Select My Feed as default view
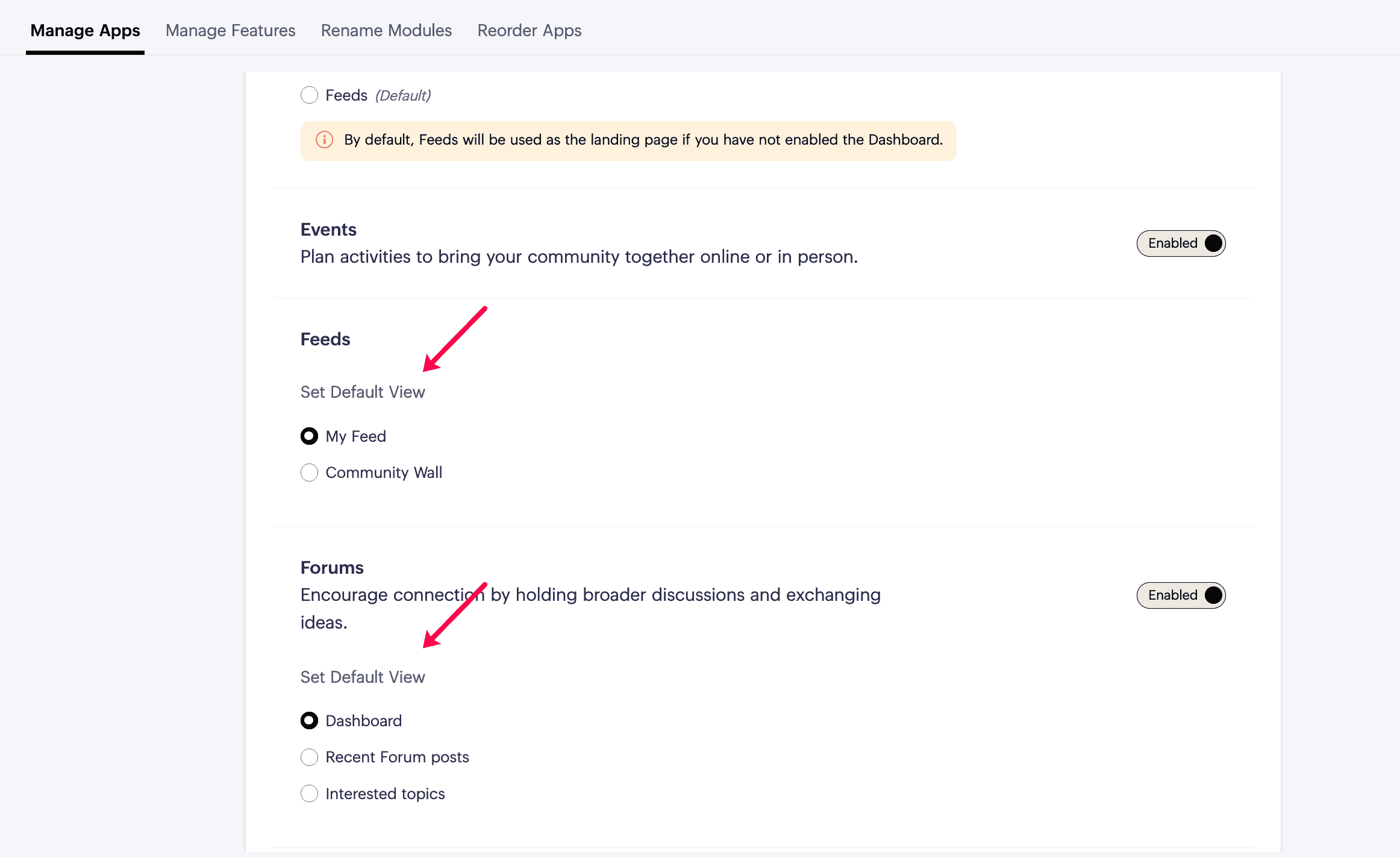 point(309,436)
